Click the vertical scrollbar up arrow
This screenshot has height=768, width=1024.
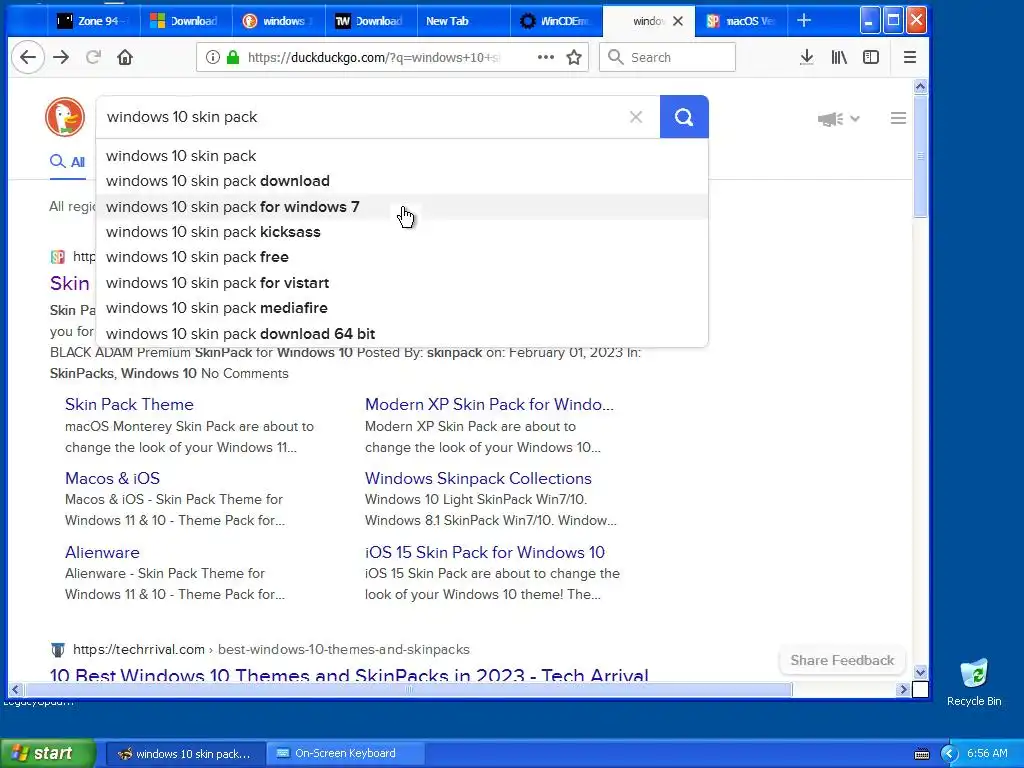(x=920, y=86)
